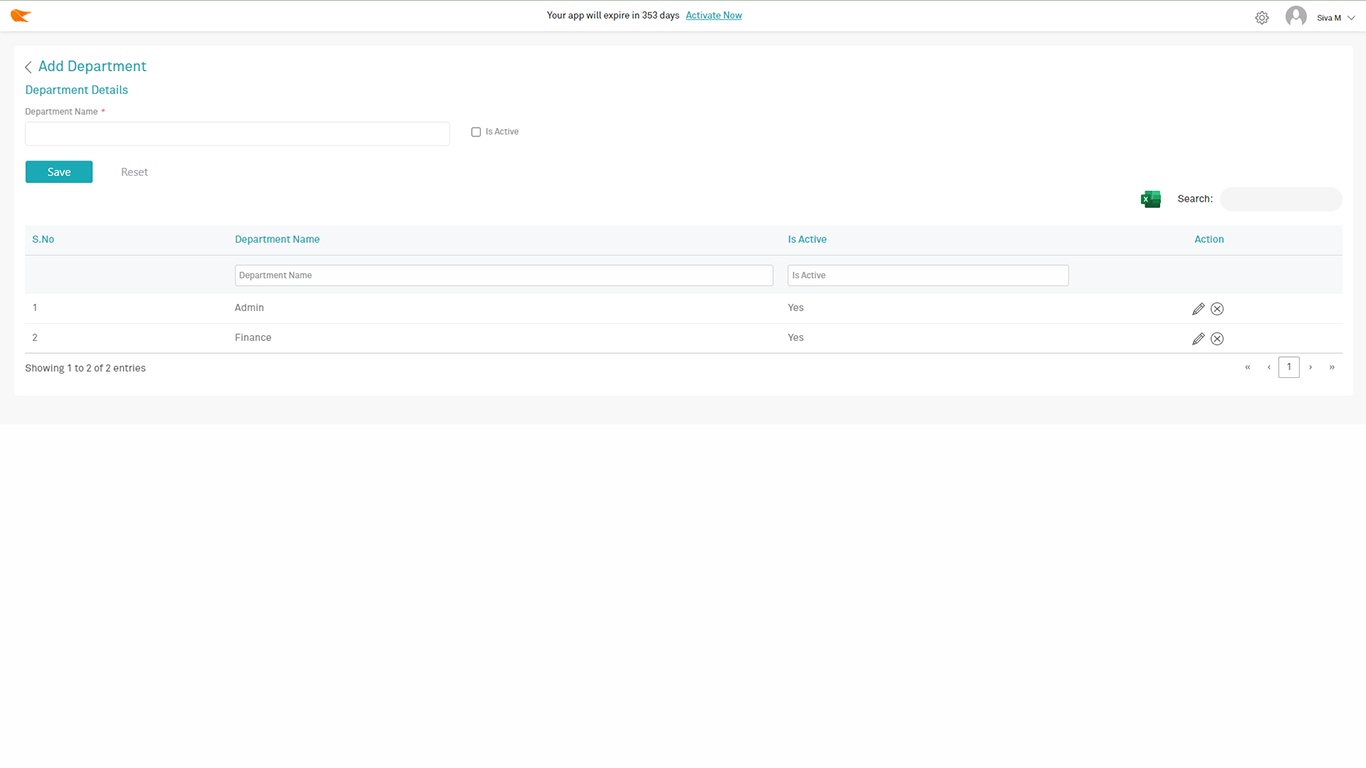Click the Action column header
Image resolution: width=1366 pixels, height=768 pixels.
[1209, 240]
